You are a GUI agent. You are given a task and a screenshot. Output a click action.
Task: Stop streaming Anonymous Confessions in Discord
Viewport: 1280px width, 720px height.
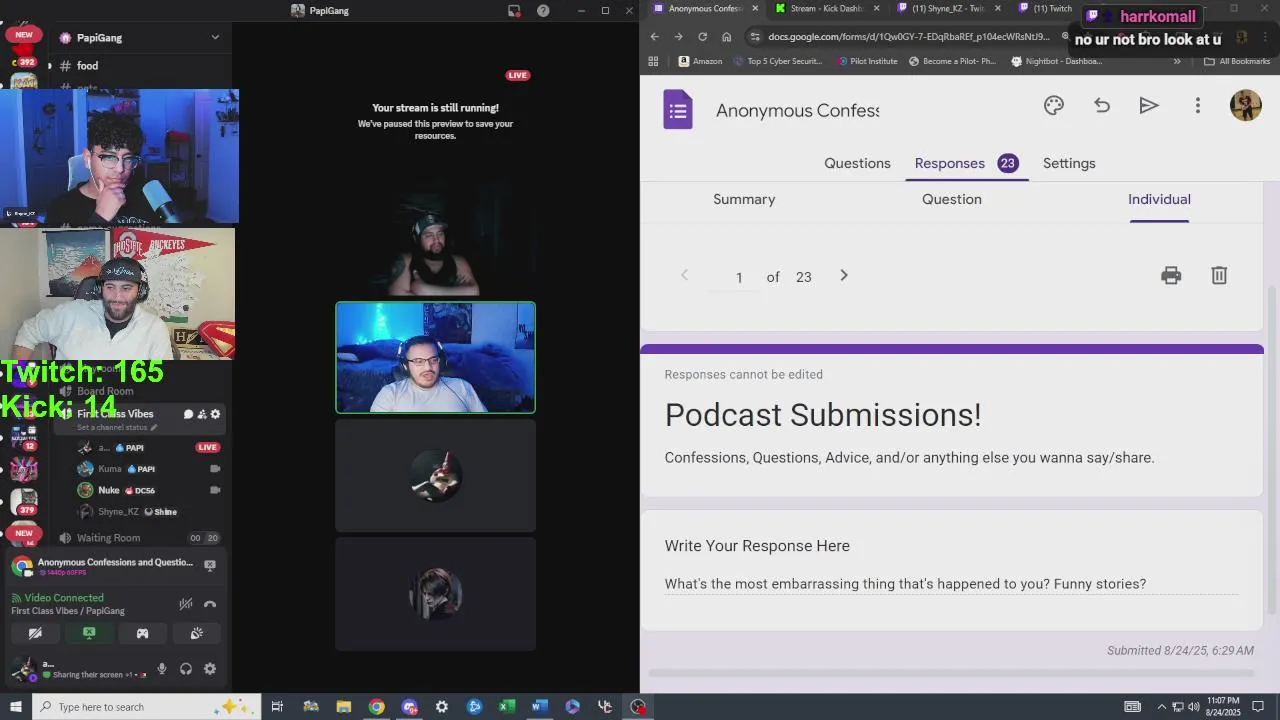[210, 565]
